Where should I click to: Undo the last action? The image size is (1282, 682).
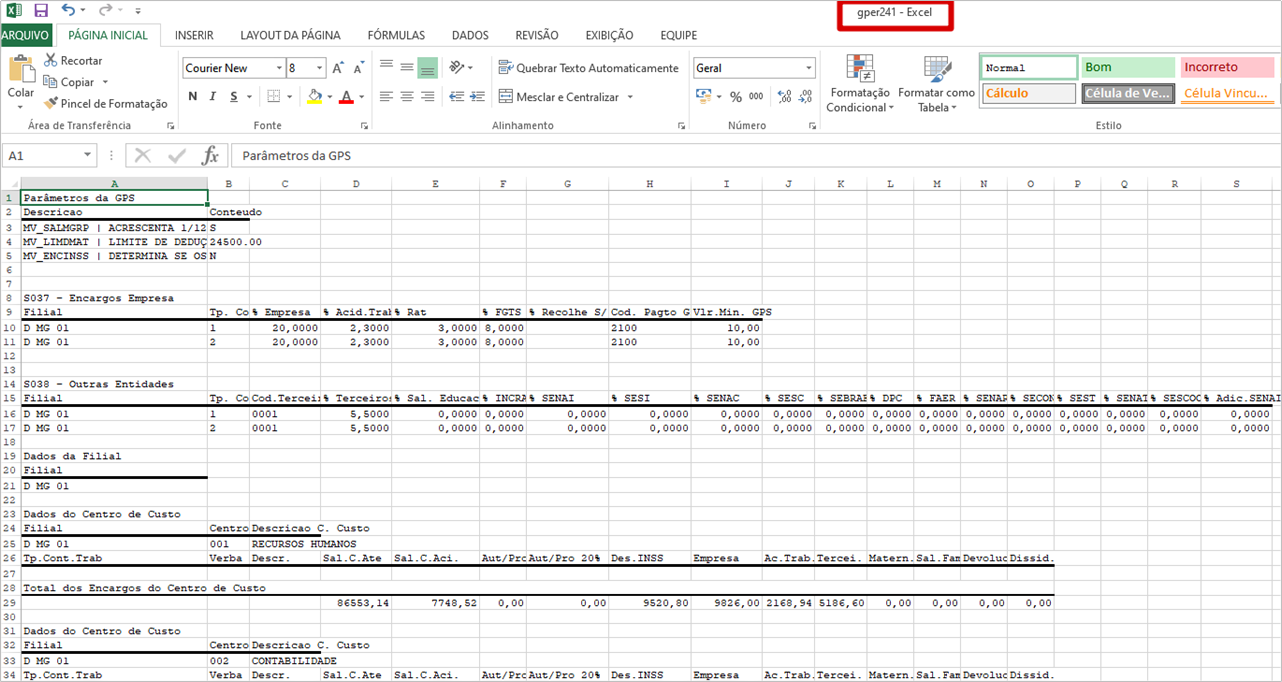(x=67, y=10)
